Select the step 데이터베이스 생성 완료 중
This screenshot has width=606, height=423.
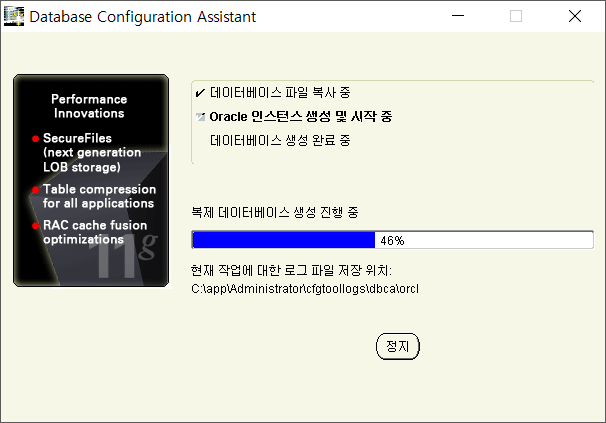click(x=280, y=140)
